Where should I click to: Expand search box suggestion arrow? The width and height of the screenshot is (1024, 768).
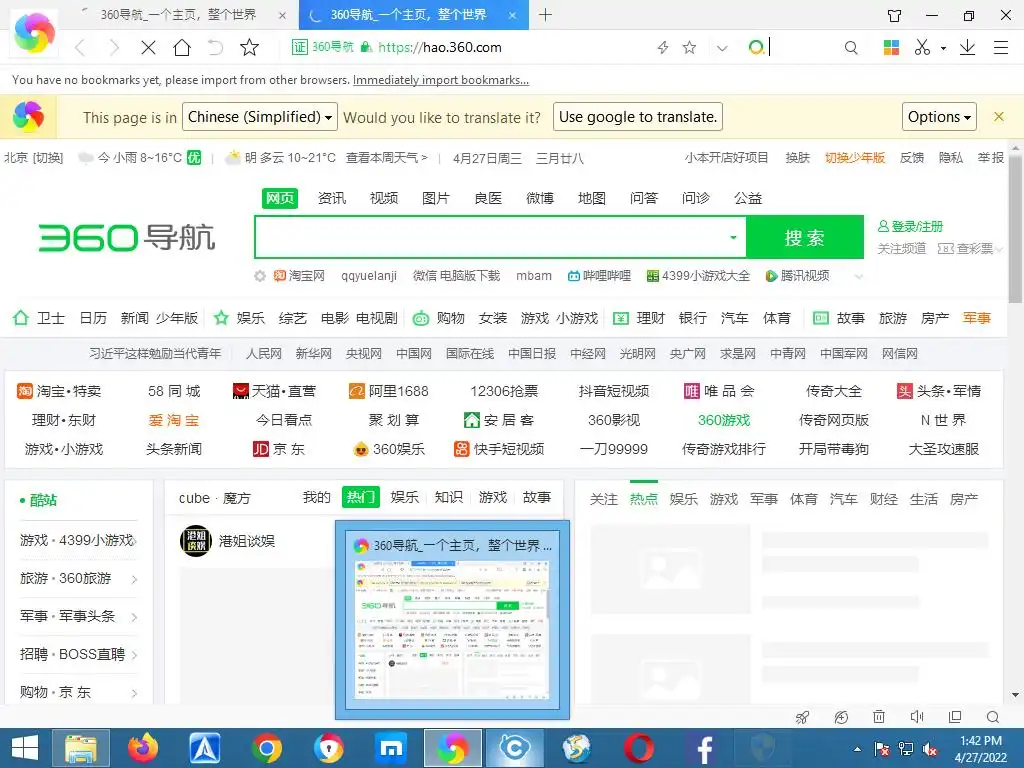pyautogui.click(x=733, y=237)
